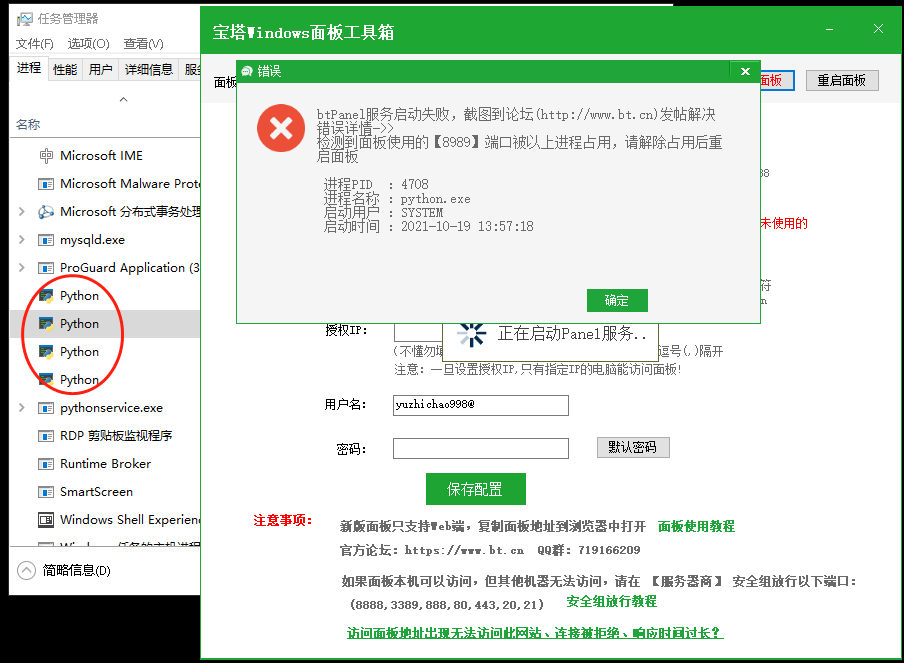Close the 宝塔Windows面板工具箱 window
Screen dimensions: 904x663
click(x=878, y=29)
